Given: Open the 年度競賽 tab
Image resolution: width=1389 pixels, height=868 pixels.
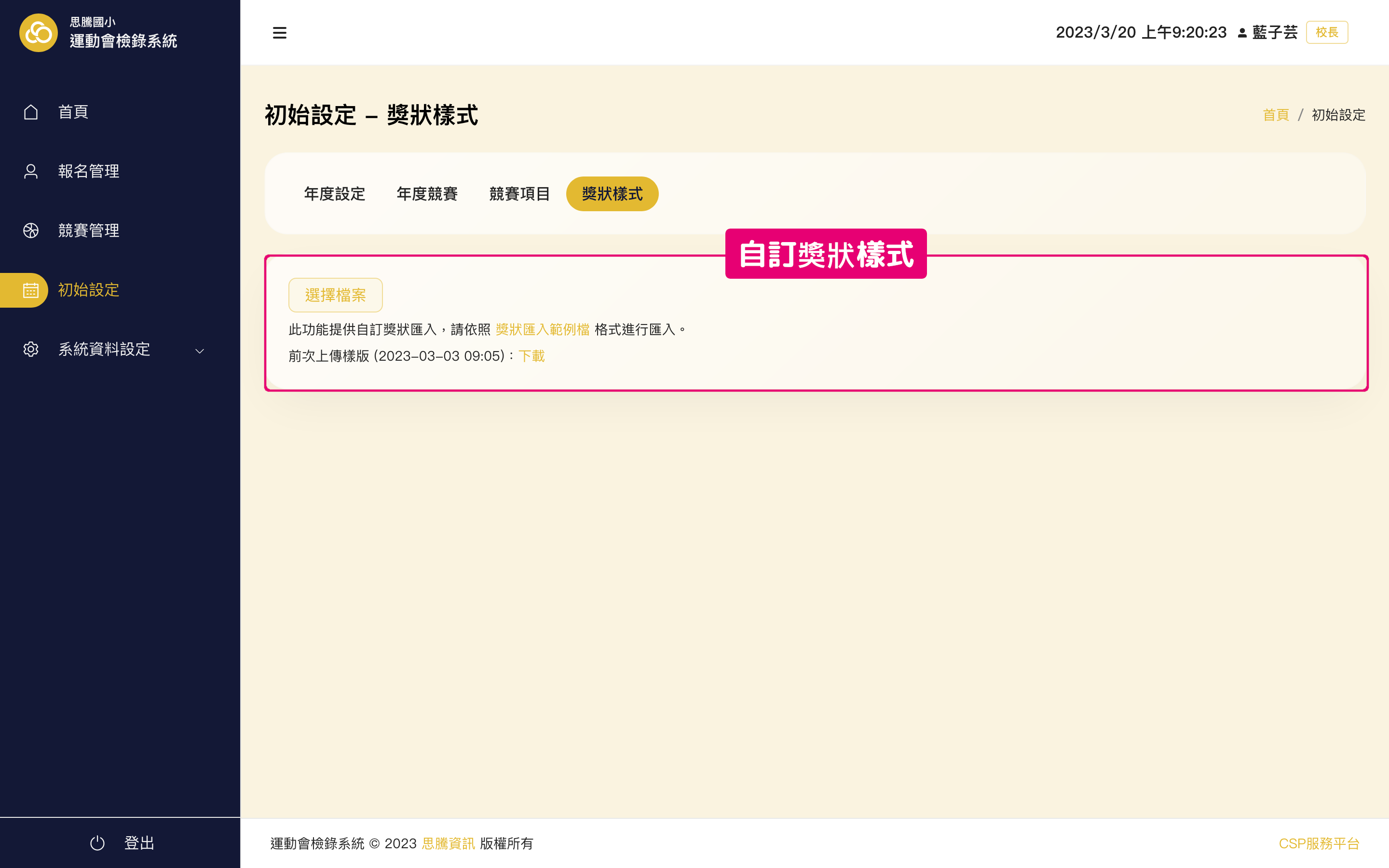Looking at the screenshot, I should (426, 193).
